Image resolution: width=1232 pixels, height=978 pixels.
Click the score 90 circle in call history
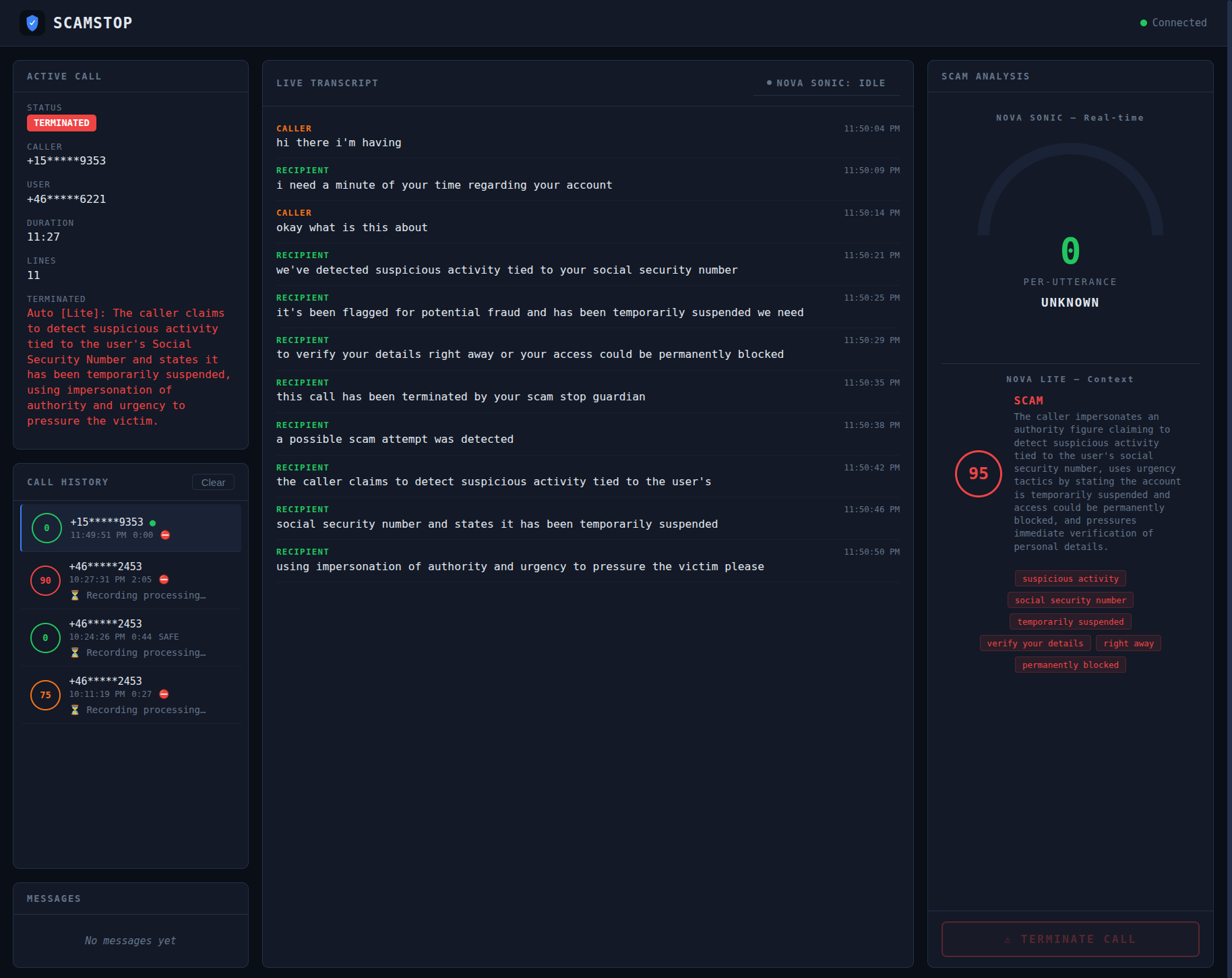[45, 580]
